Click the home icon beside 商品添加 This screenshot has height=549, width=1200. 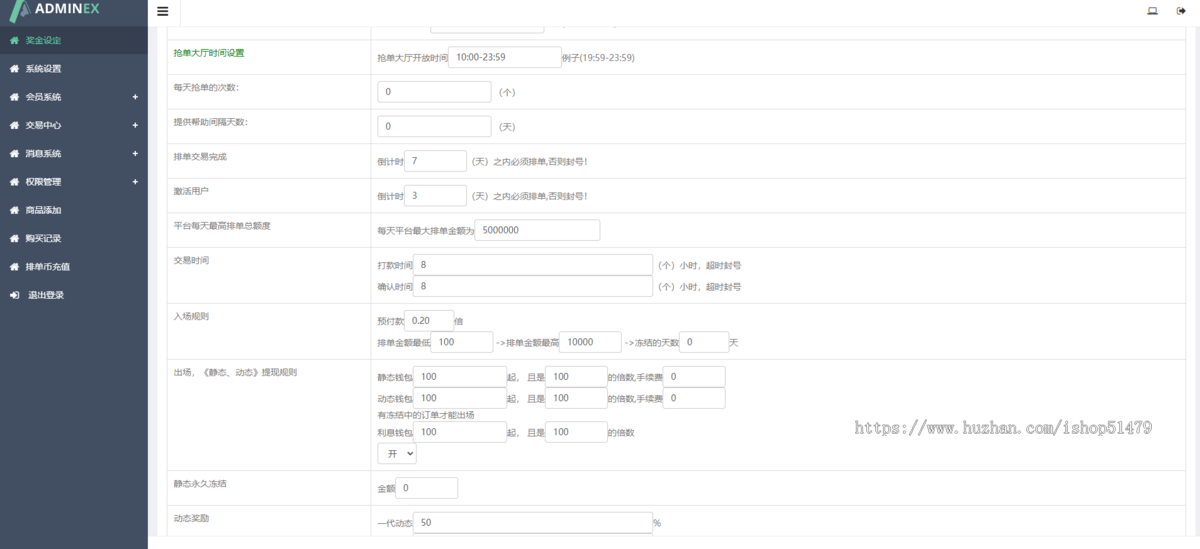pyautogui.click(x=14, y=210)
